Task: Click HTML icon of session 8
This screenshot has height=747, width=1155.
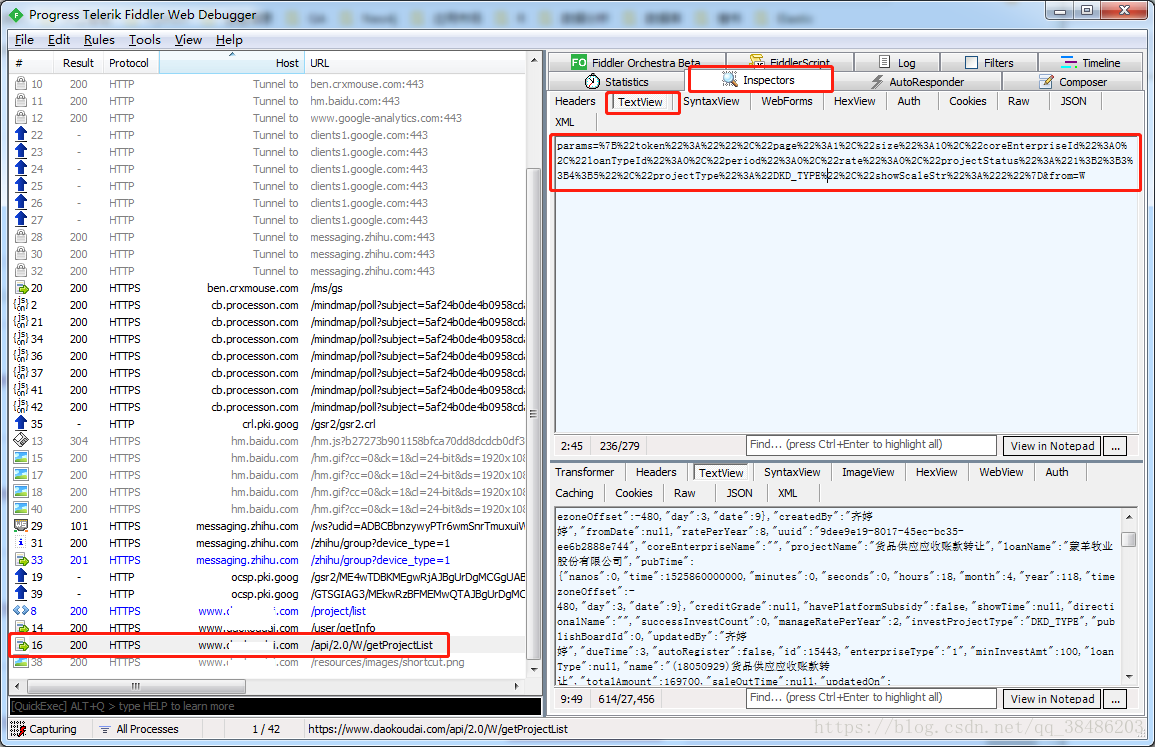Action: pos(21,611)
